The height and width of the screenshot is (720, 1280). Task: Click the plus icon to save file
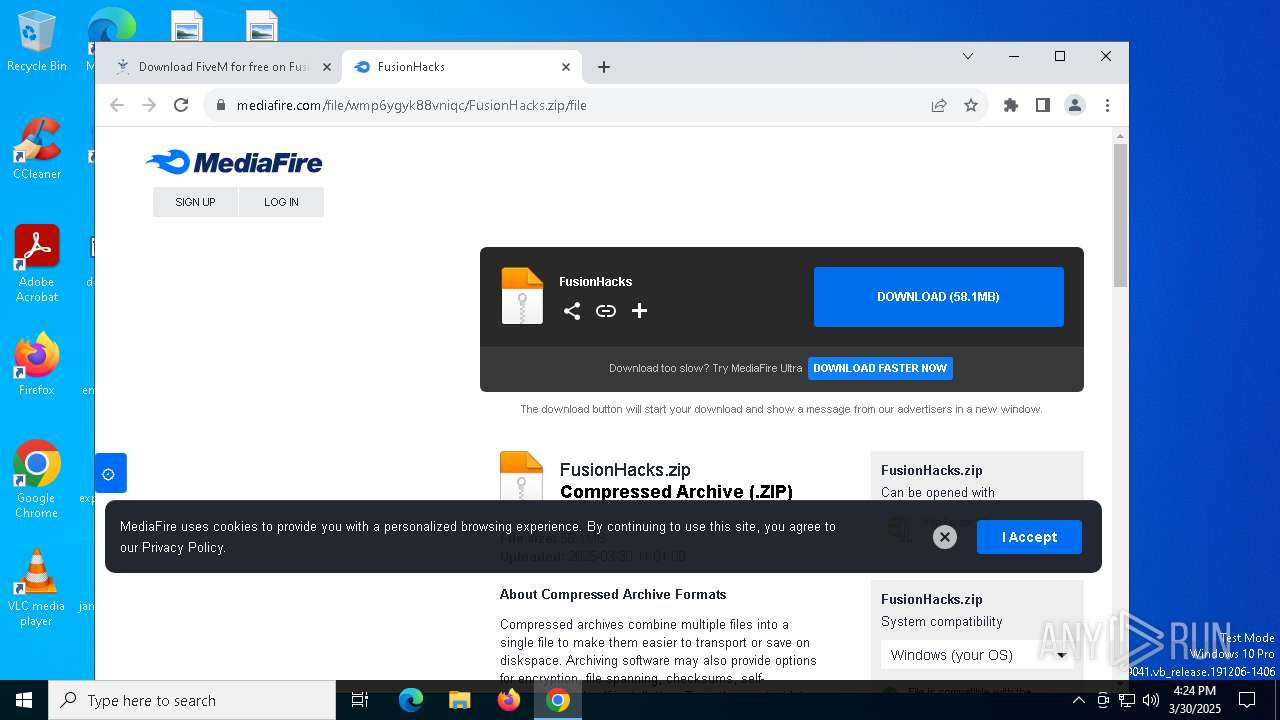pyautogui.click(x=640, y=311)
